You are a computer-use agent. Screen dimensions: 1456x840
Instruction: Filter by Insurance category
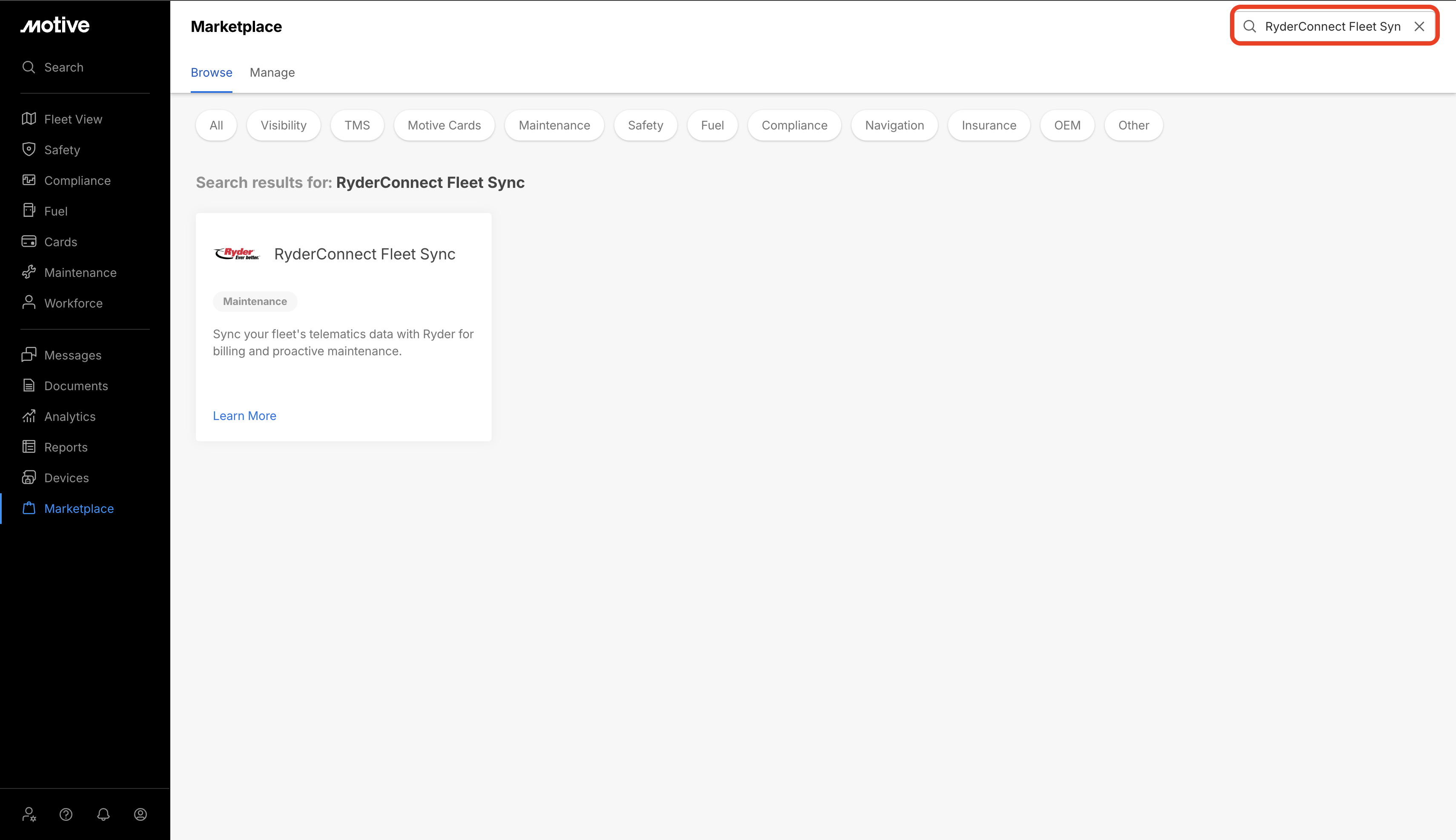(989, 125)
